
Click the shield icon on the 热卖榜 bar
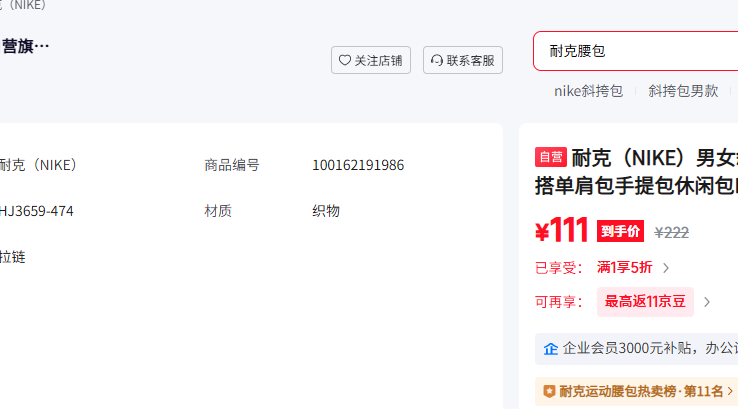[x=549, y=391]
